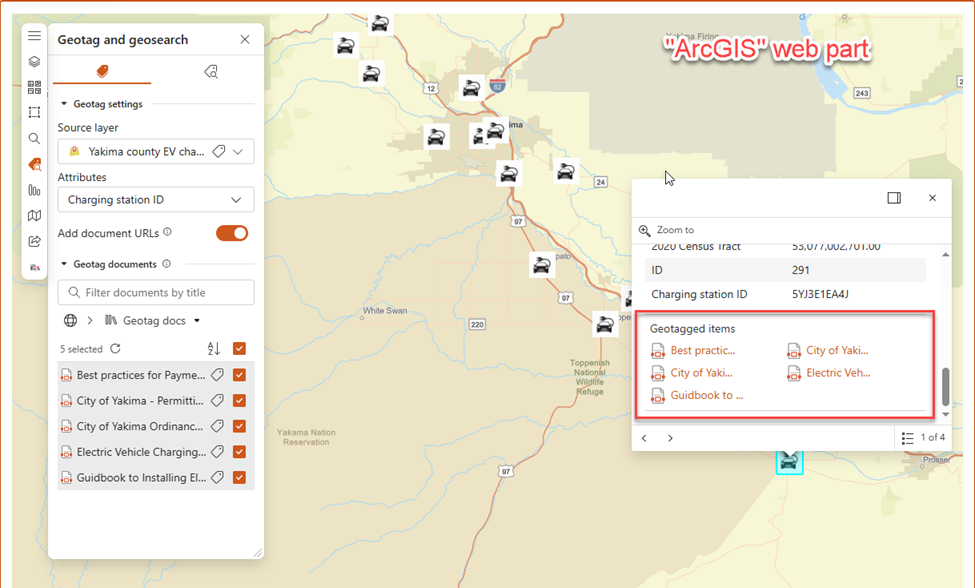Open the folded map icon in the sidebar
Image resolution: width=975 pixels, height=588 pixels.
[34, 216]
